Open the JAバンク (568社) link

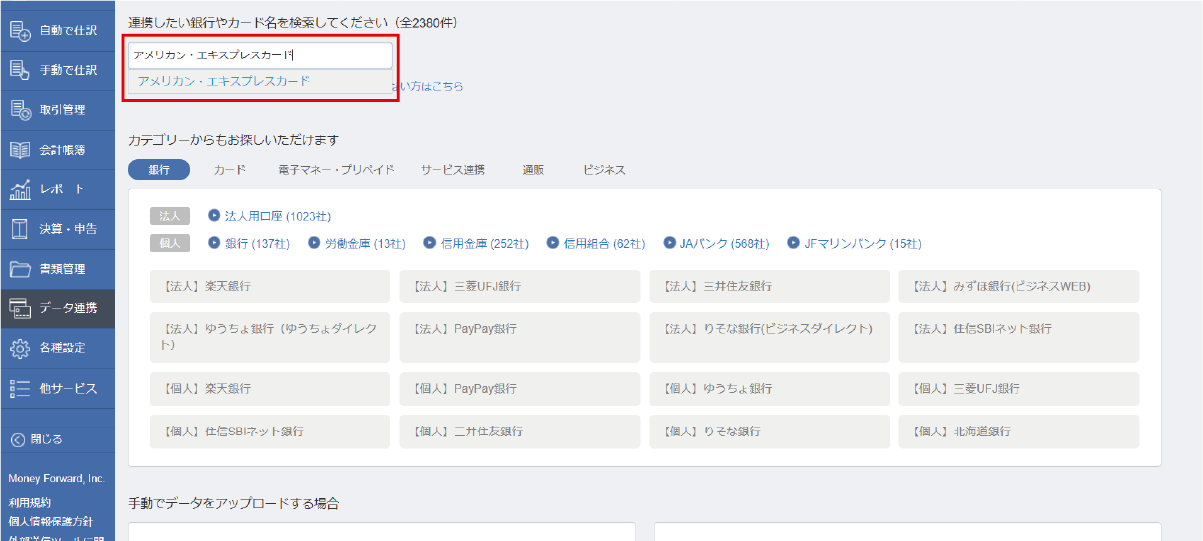(x=724, y=244)
